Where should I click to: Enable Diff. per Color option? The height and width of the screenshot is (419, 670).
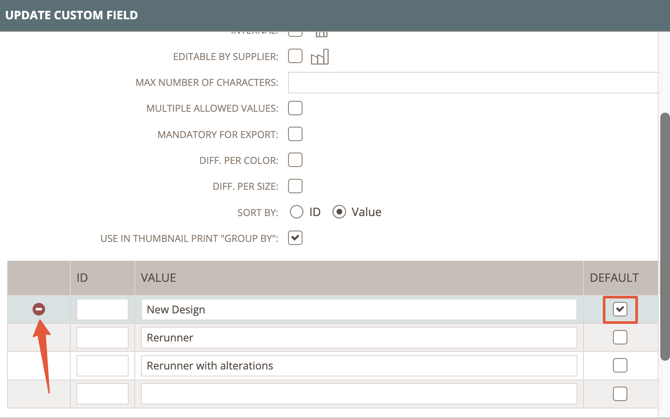point(295,160)
